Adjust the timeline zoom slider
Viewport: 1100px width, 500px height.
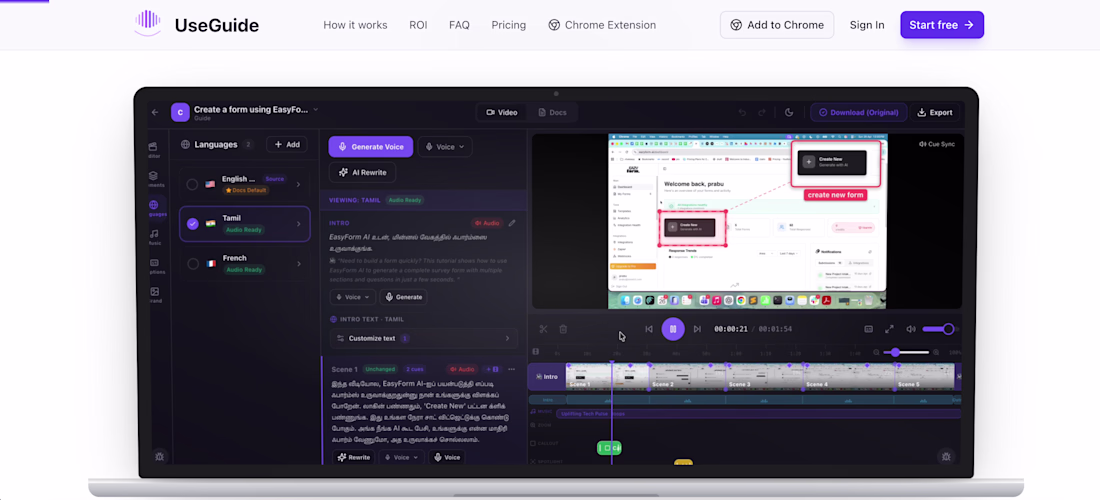(x=906, y=352)
